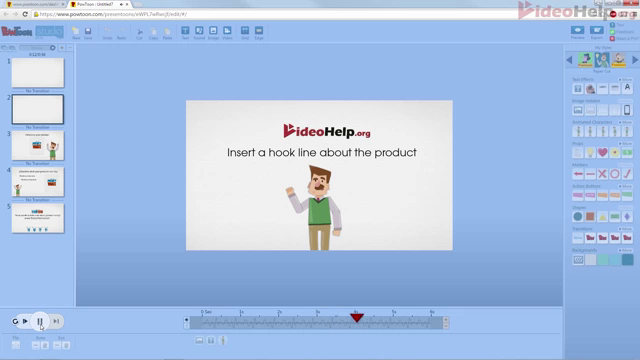Expand More under Text Effects
The height and width of the screenshot is (360, 640).
click(625, 80)
